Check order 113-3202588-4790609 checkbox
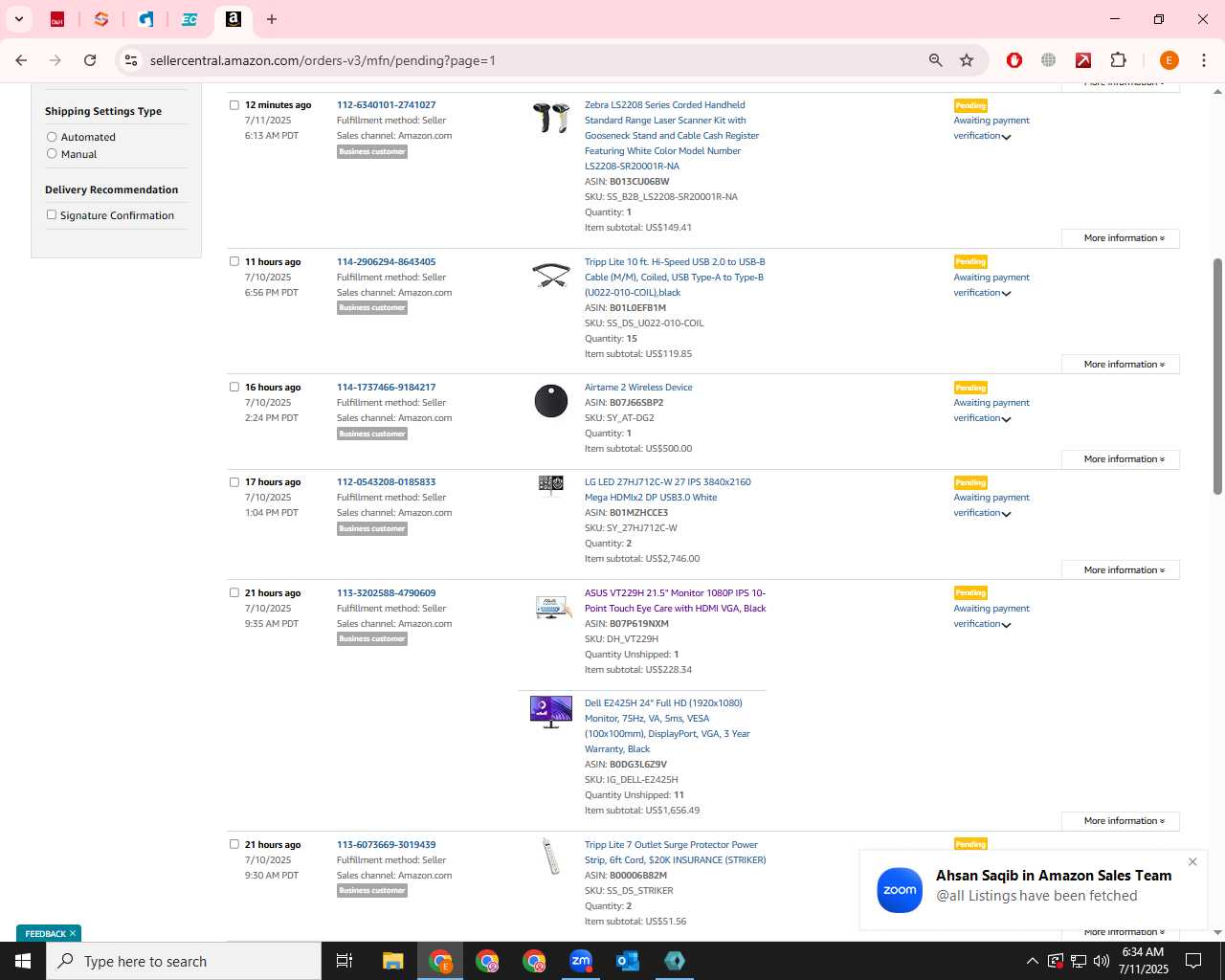 point(234,592)
